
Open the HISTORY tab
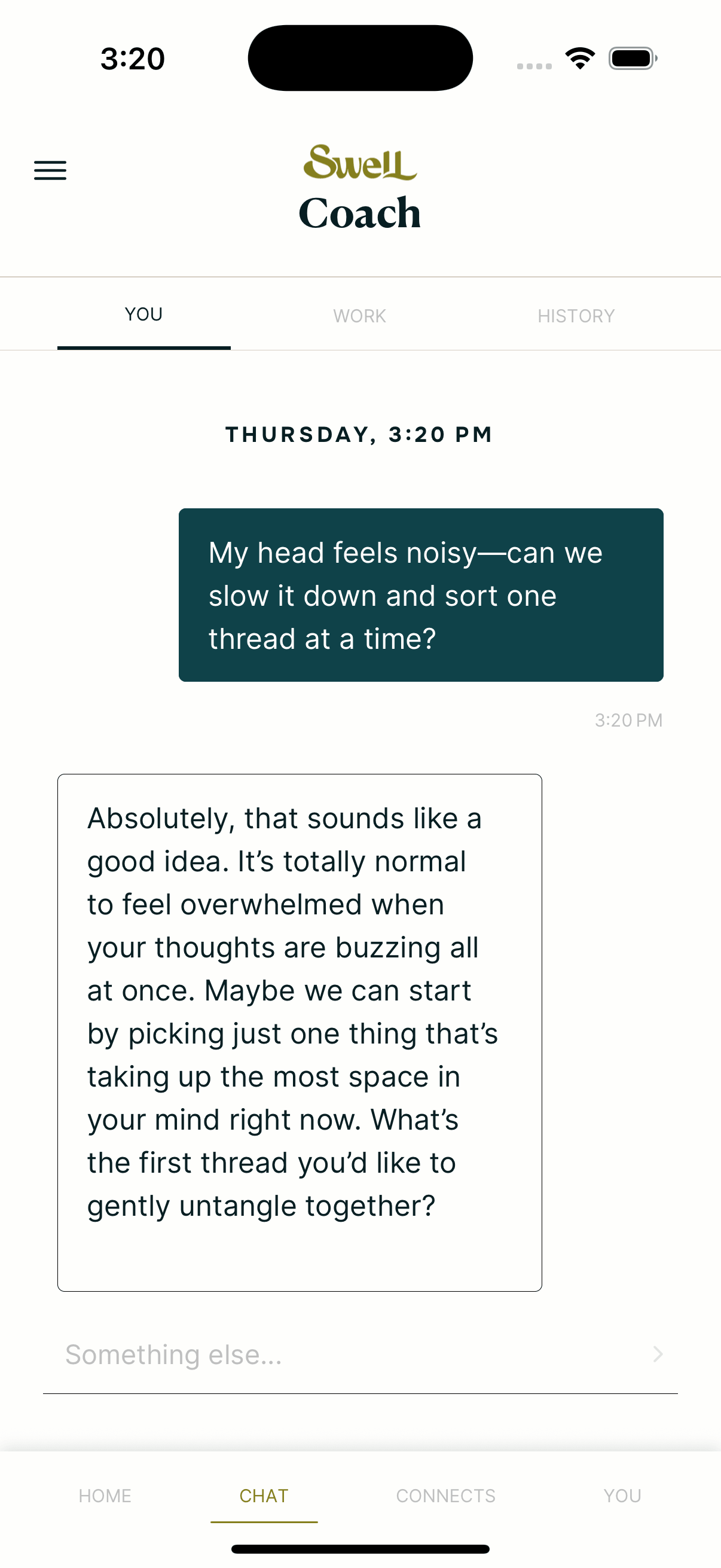[576, 316]
